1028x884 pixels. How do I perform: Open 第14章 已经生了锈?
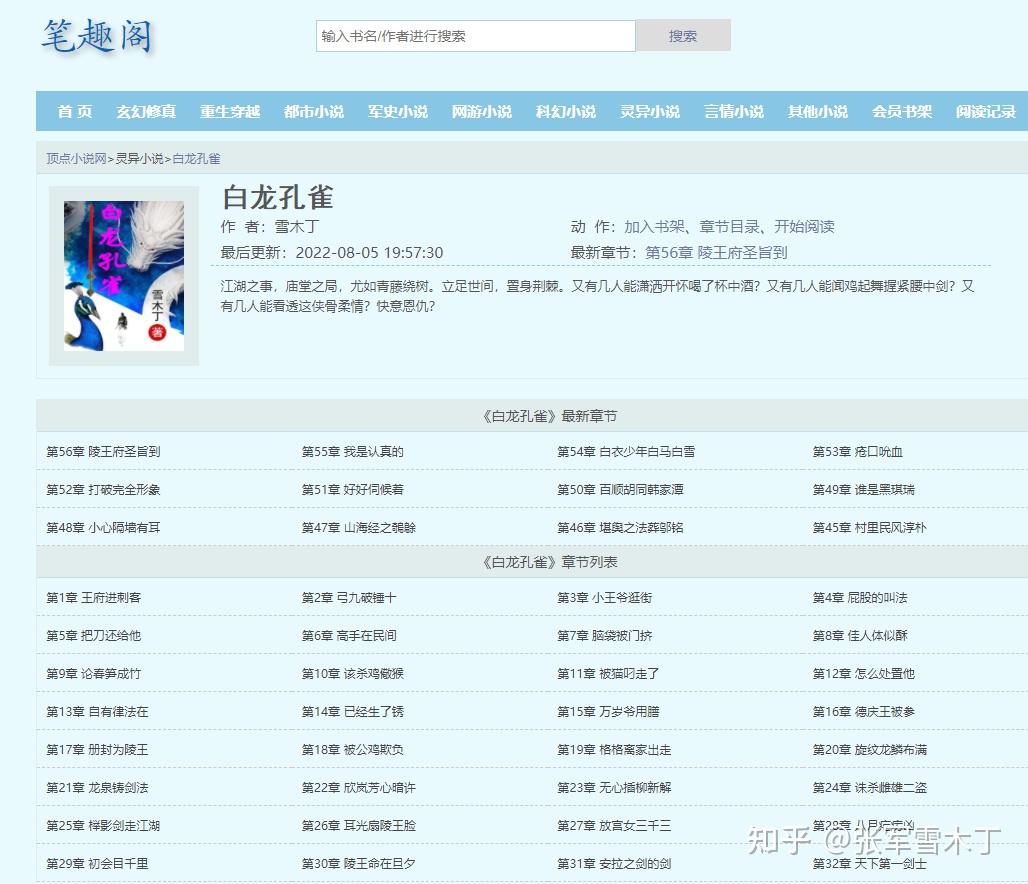[x=353, y=712]
